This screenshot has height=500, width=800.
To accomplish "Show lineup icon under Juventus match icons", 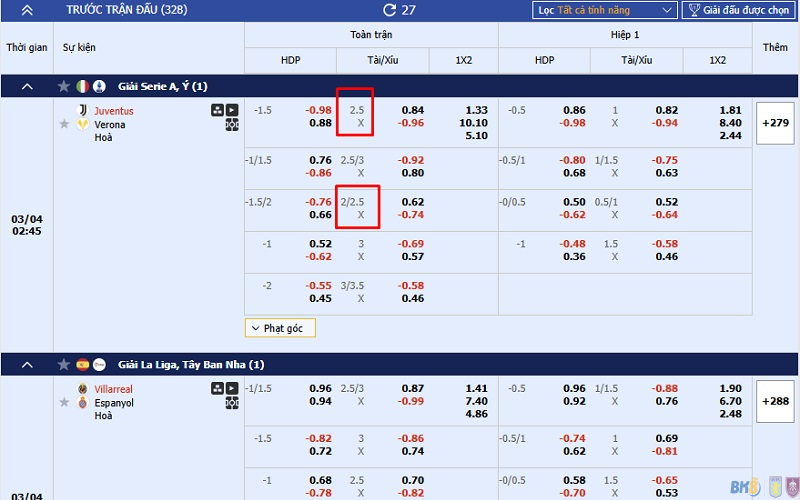I will point(232,125).
